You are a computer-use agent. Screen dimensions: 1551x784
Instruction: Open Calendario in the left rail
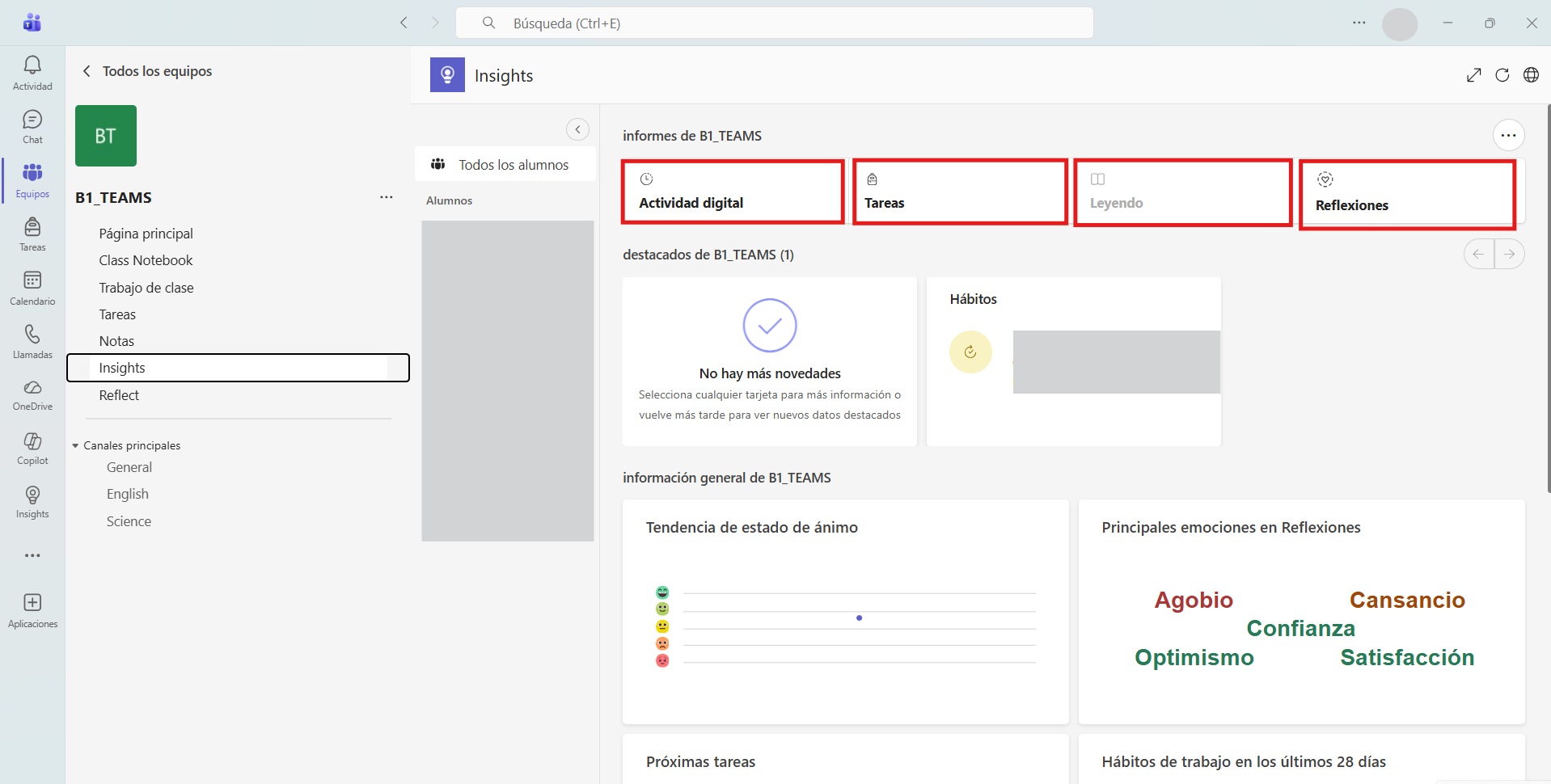tap(32, 288)
